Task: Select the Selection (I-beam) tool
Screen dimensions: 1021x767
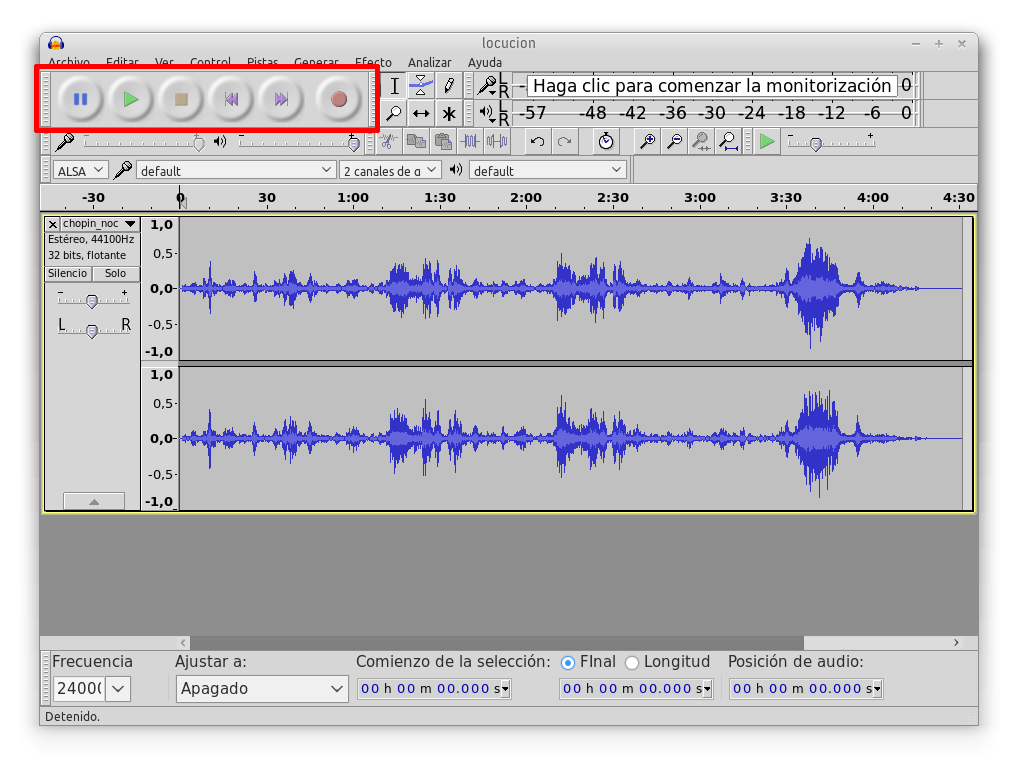Action: pos(395,85)
